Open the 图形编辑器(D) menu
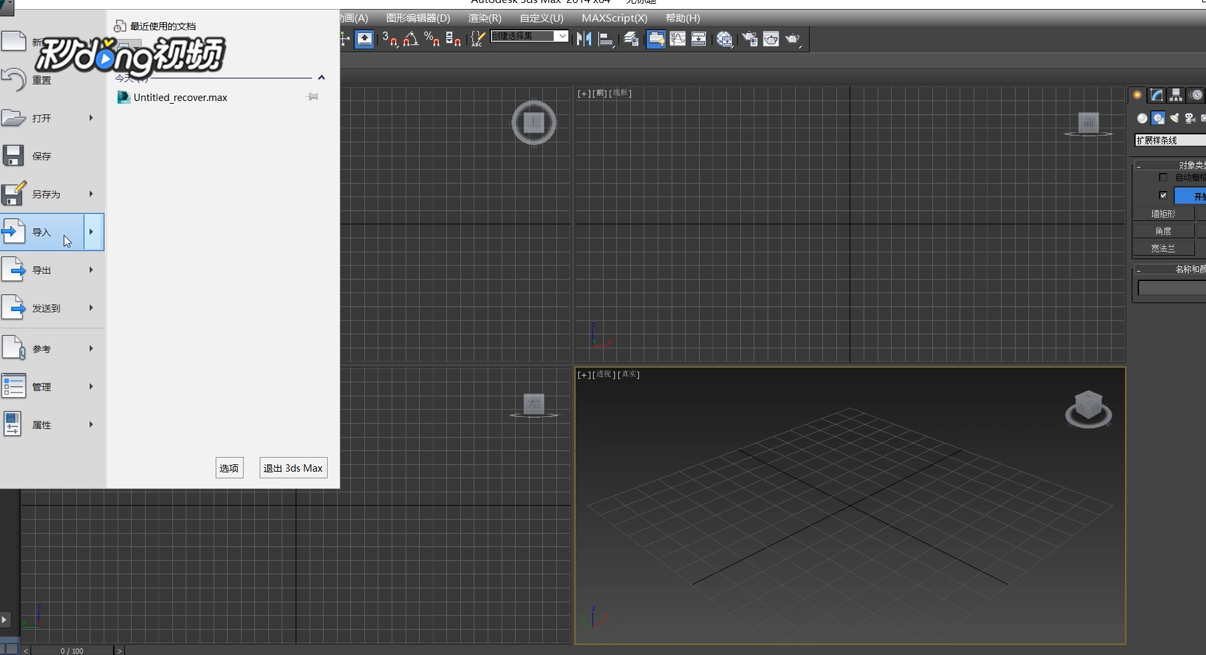 (418, 18)
